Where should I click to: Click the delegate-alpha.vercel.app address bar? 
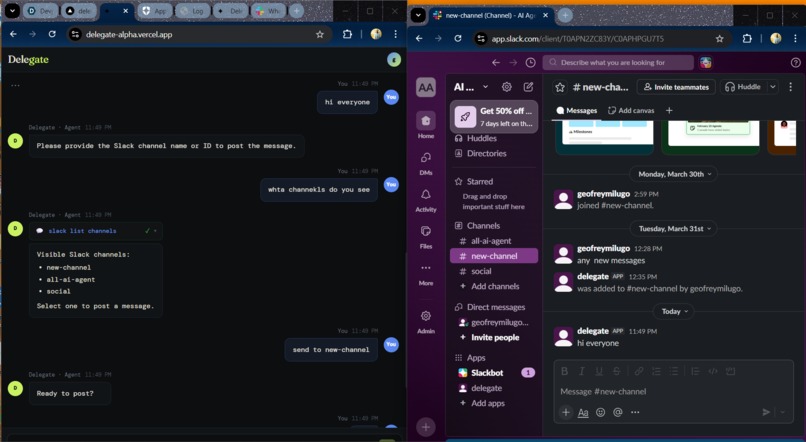click(x=198, y=34)
